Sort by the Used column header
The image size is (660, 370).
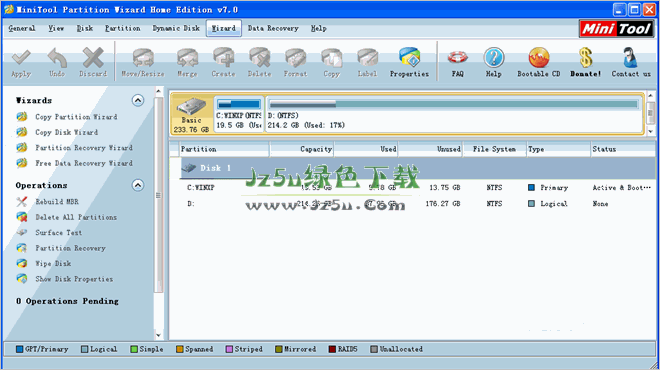(366, 149)
